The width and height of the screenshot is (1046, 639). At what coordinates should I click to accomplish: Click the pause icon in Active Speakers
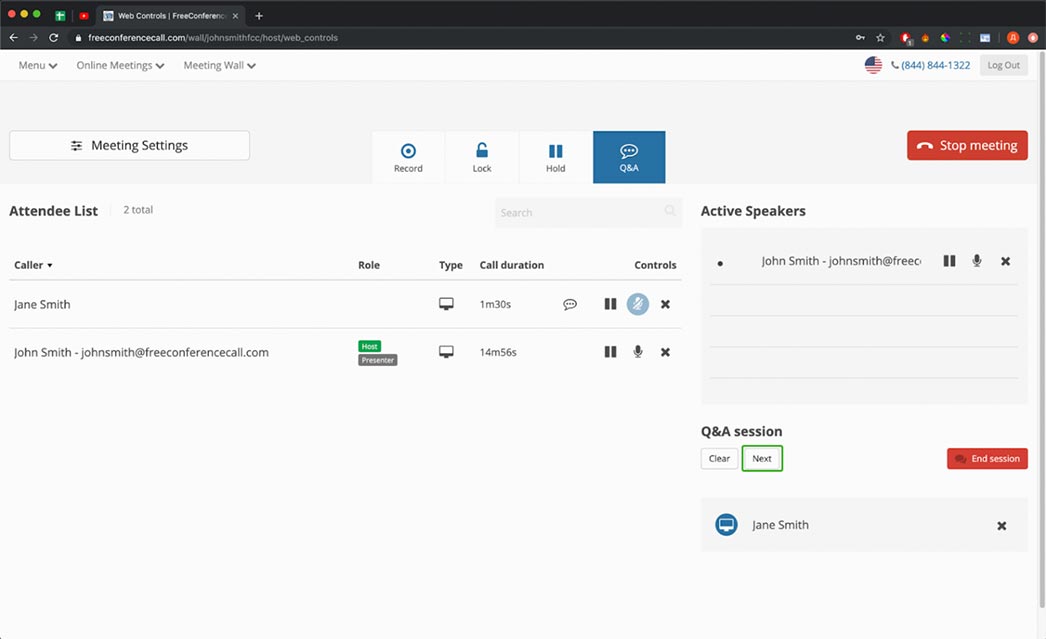[x=949, y=261]
